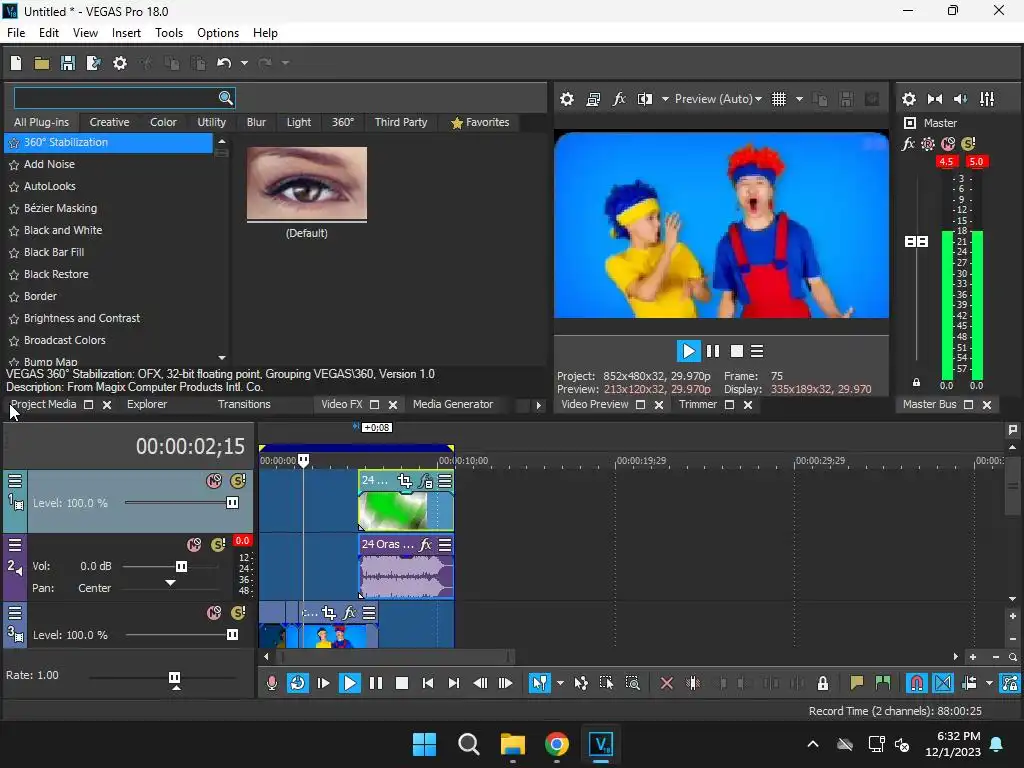Open Auto Ripple mode dropdown arrow
Viewport: 1024px width, 768px height.
coord(989,684)
